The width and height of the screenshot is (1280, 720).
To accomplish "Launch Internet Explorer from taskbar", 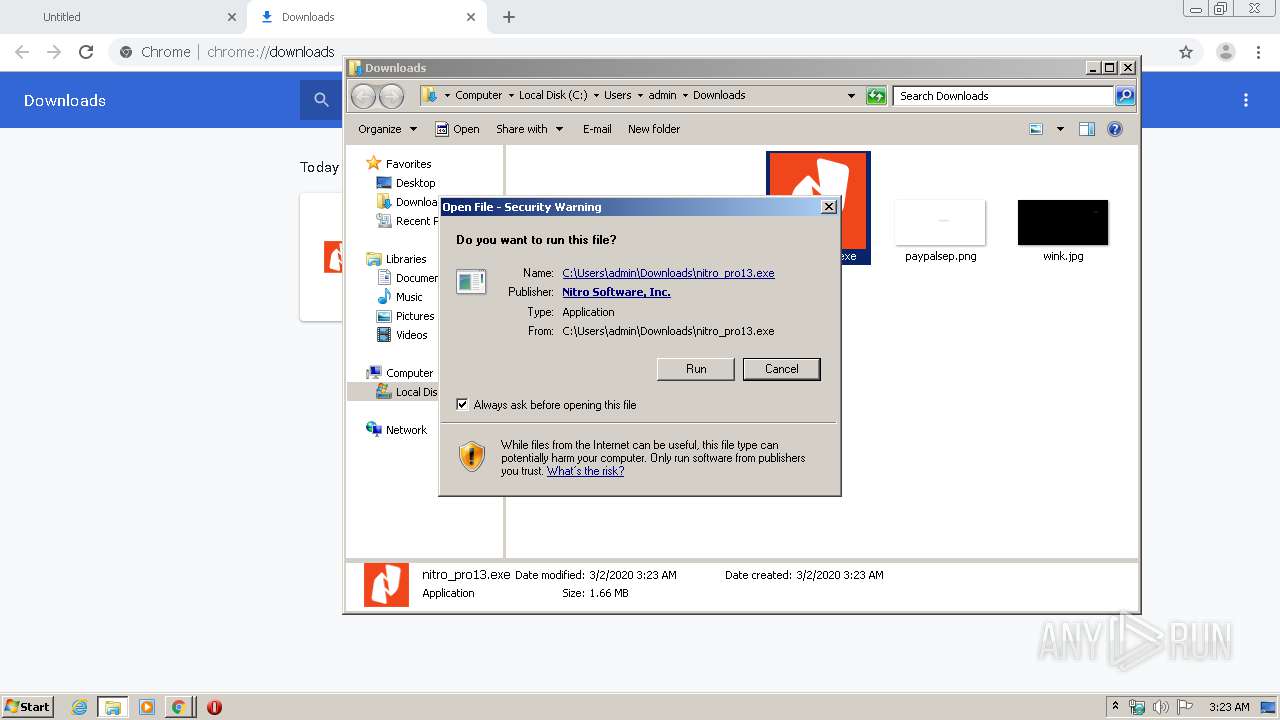I will tap(80, 707).
